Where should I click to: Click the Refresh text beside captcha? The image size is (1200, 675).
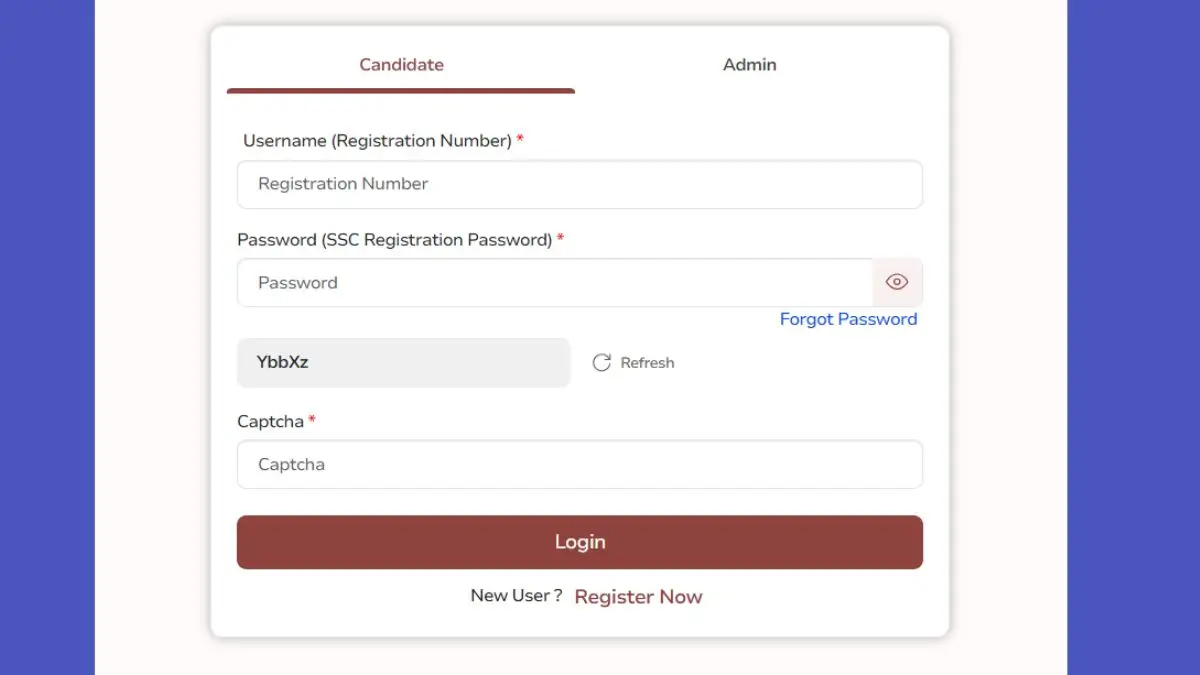pyautogui.click(x=647, y=363)
